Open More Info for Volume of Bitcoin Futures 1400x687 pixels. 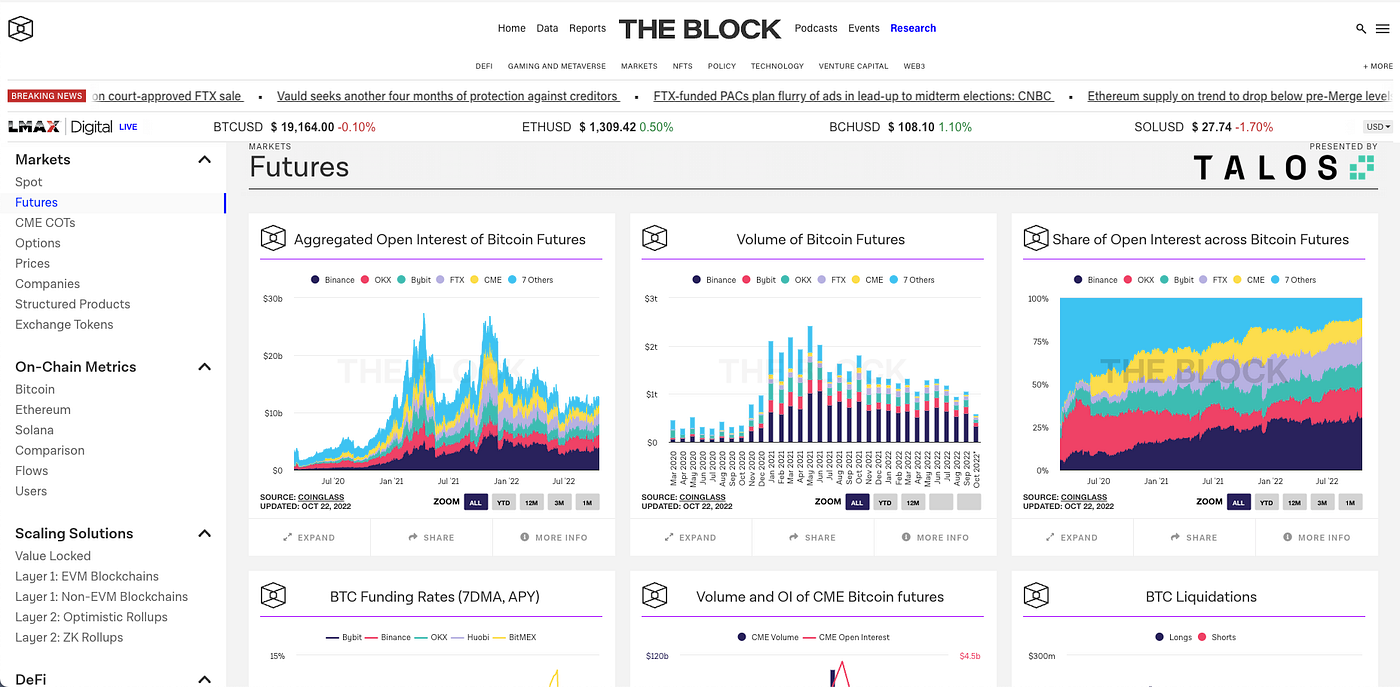coord(935,538)
